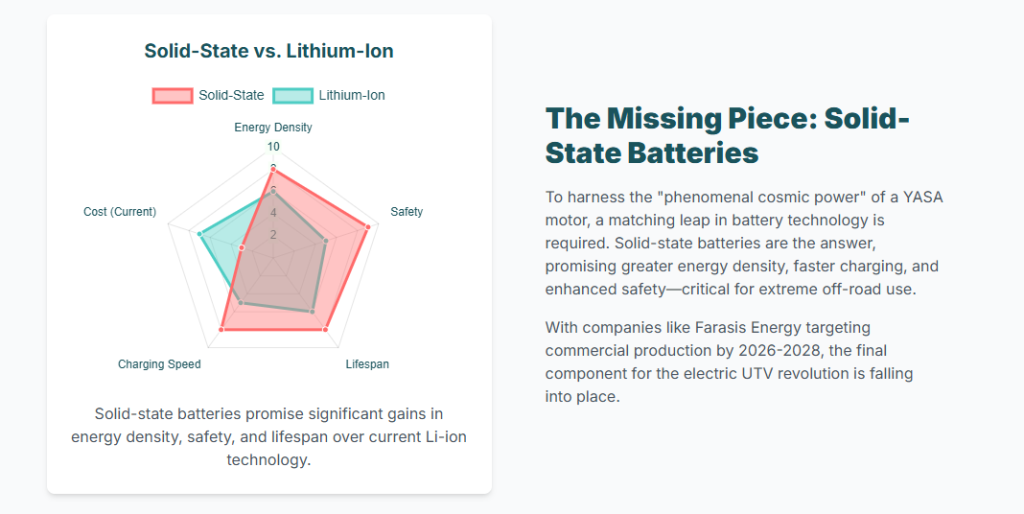Click the Solid-State Cost data point
The height and width of the screenshot is (514, 1024).
tap(241, 247)
